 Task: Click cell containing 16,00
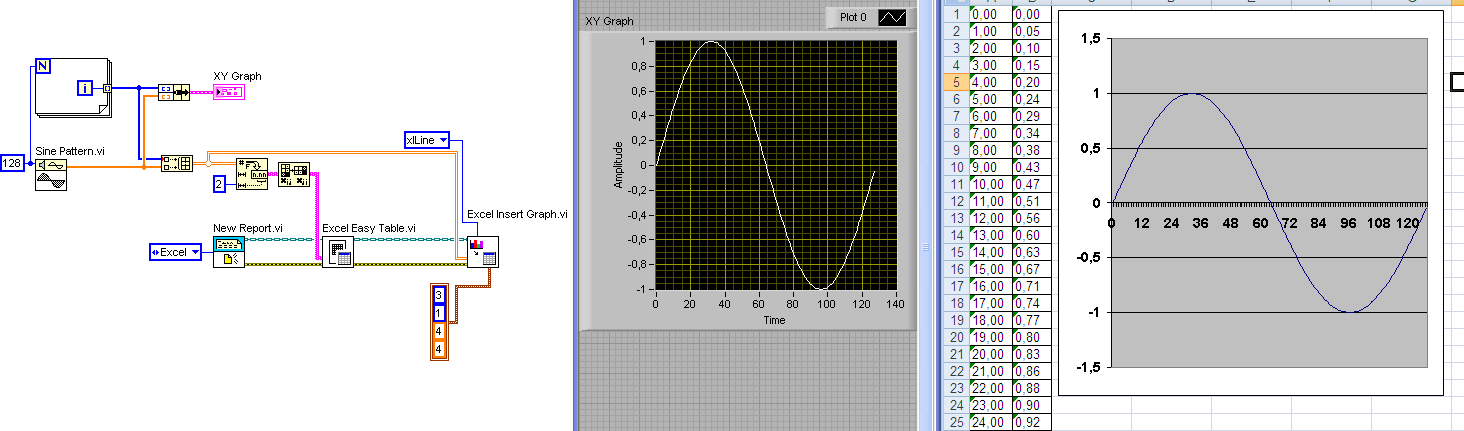click(989, 286)
